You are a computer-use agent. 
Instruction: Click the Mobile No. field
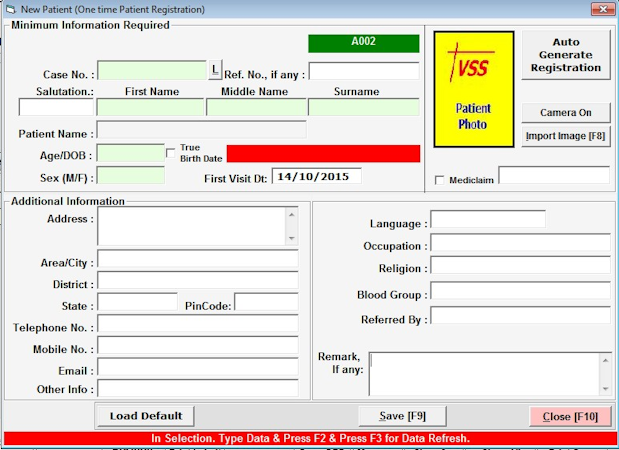198,345
